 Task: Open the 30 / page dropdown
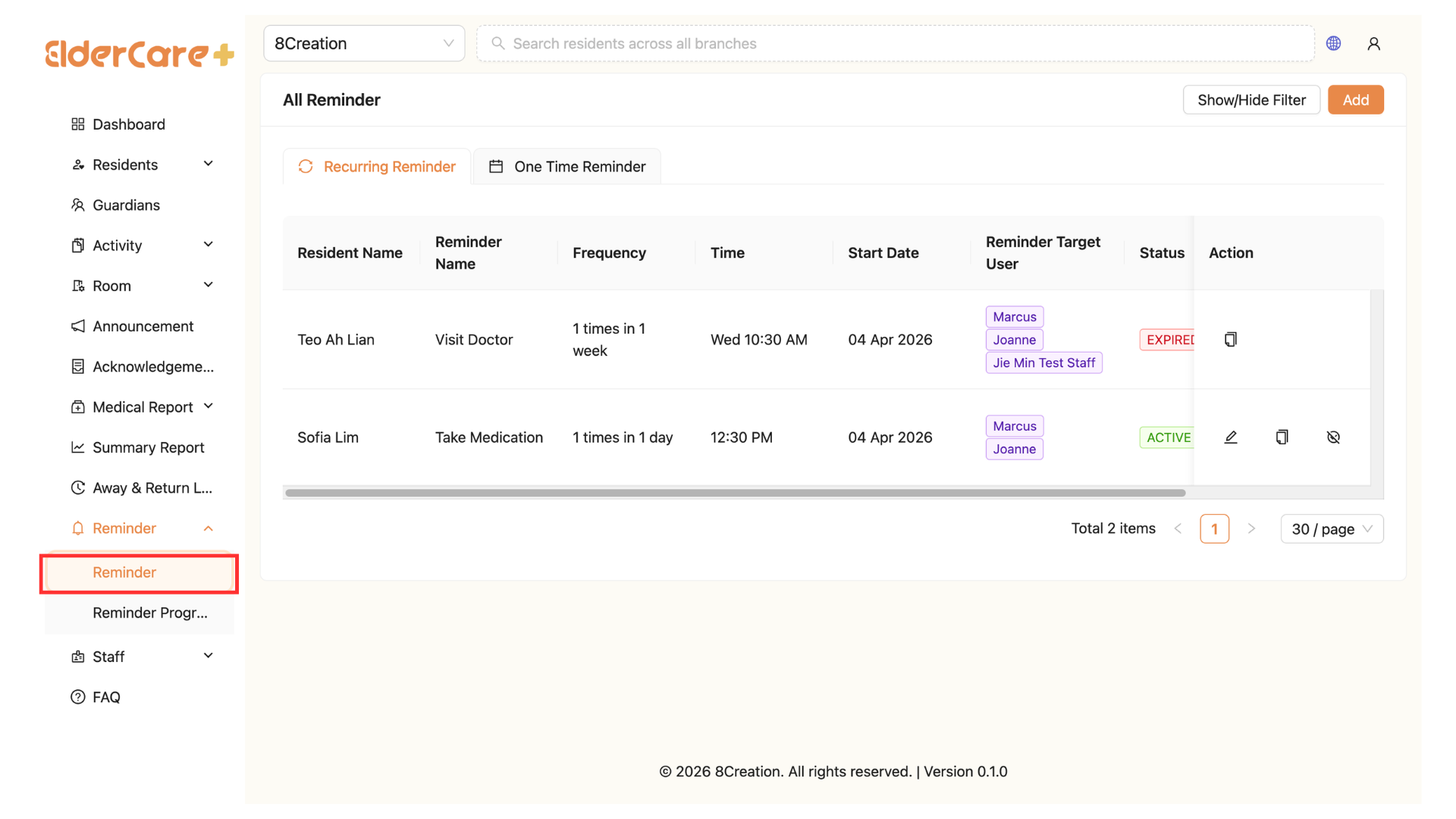[x=1332, y=529]
